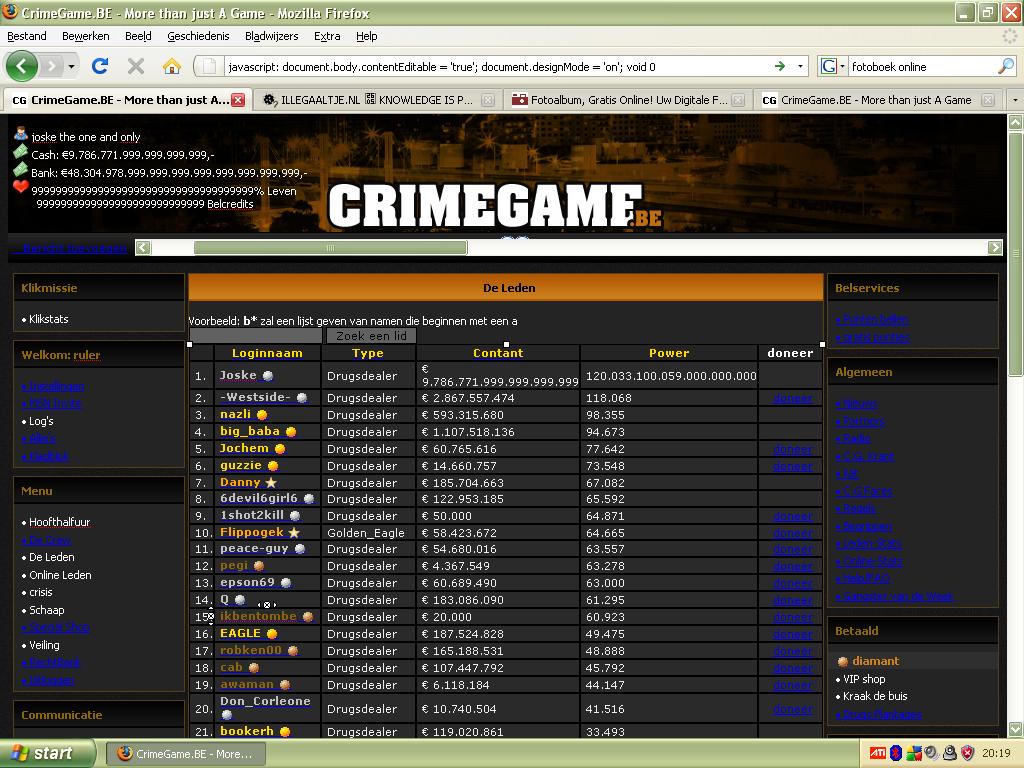Image resolution: width=1024 pixels, height=768 pixels.
Task: Open the Bestand menu
Action: pos(27,36)
